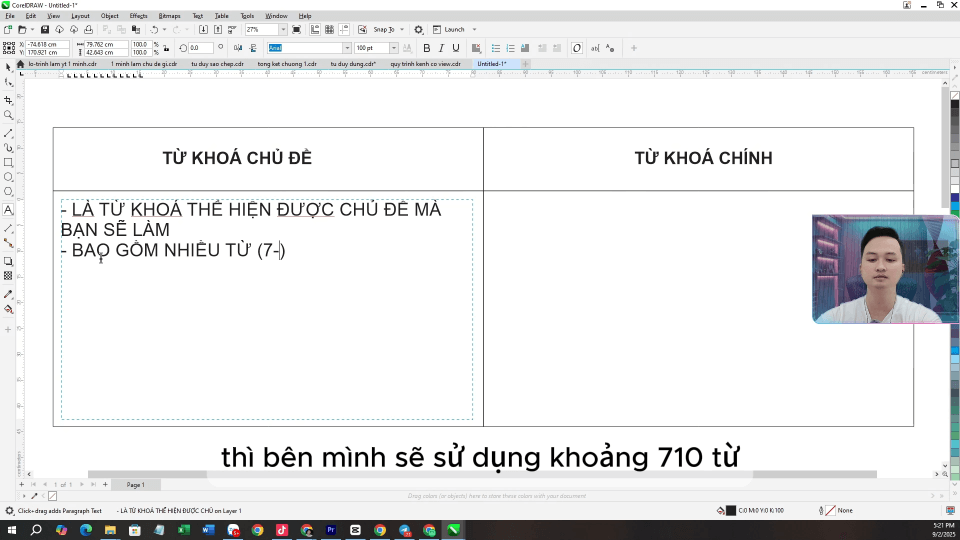960x540 pixels.
Task: Click the no-color swatch in document palette
Action: click(53, 496)
